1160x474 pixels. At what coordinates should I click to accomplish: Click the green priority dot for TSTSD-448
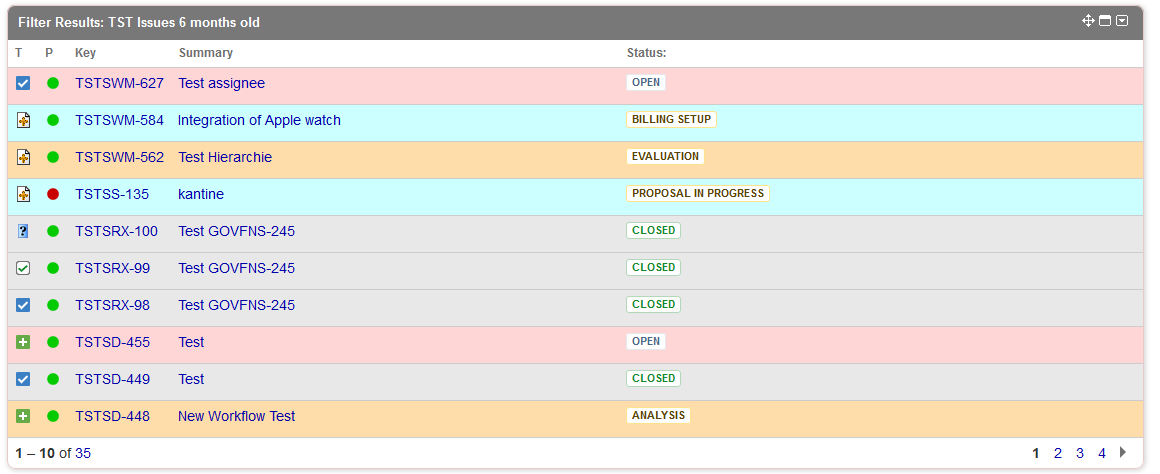pyautogui.click(x=53, y=416)
